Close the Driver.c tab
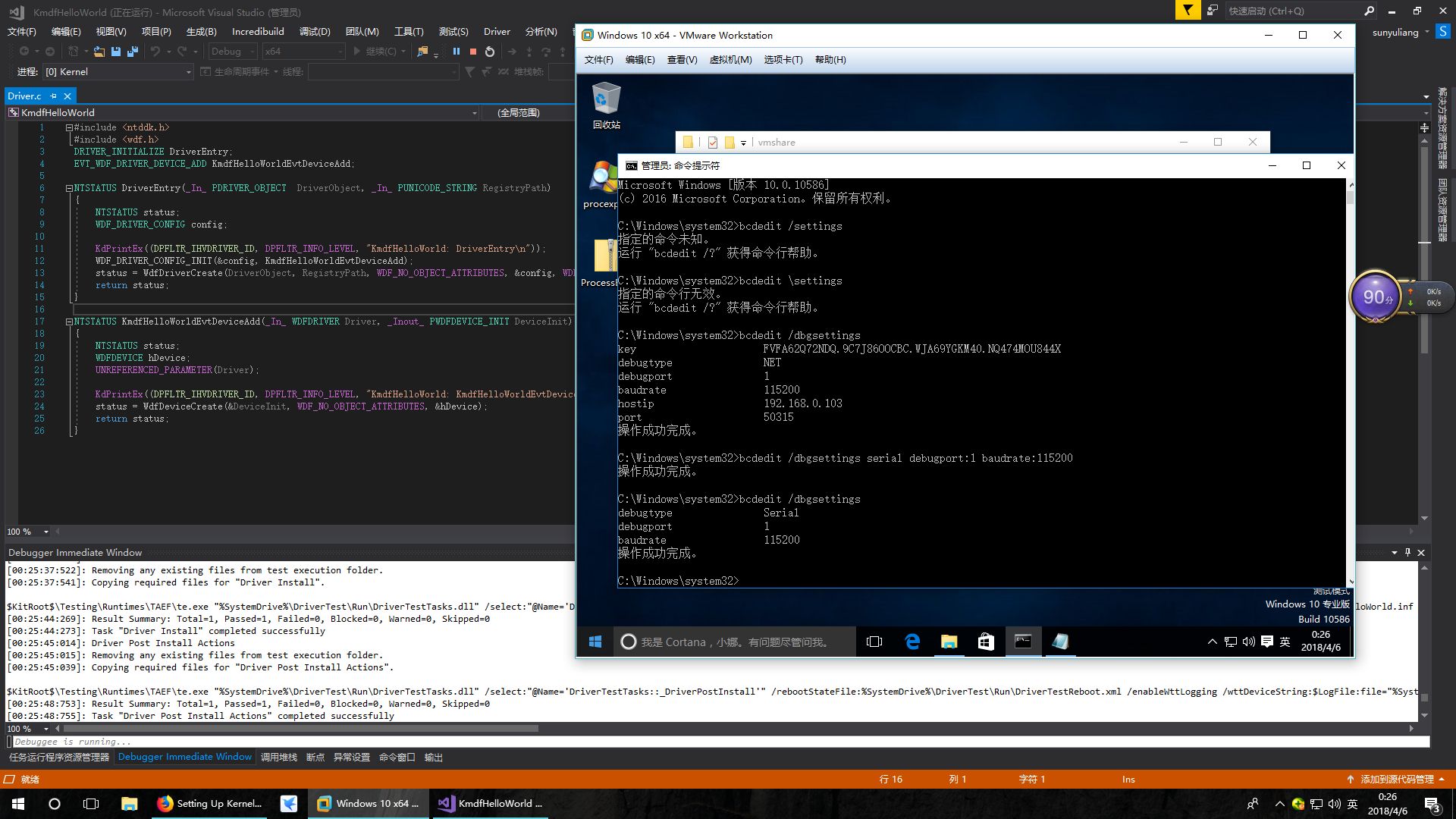 (67, 96)
